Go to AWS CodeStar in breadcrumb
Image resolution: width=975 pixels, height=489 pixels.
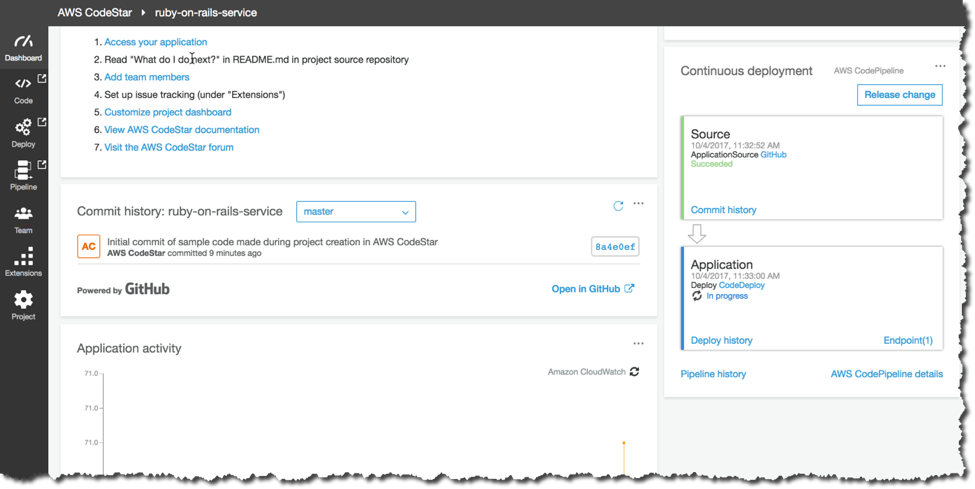click(x=95, y=12)
